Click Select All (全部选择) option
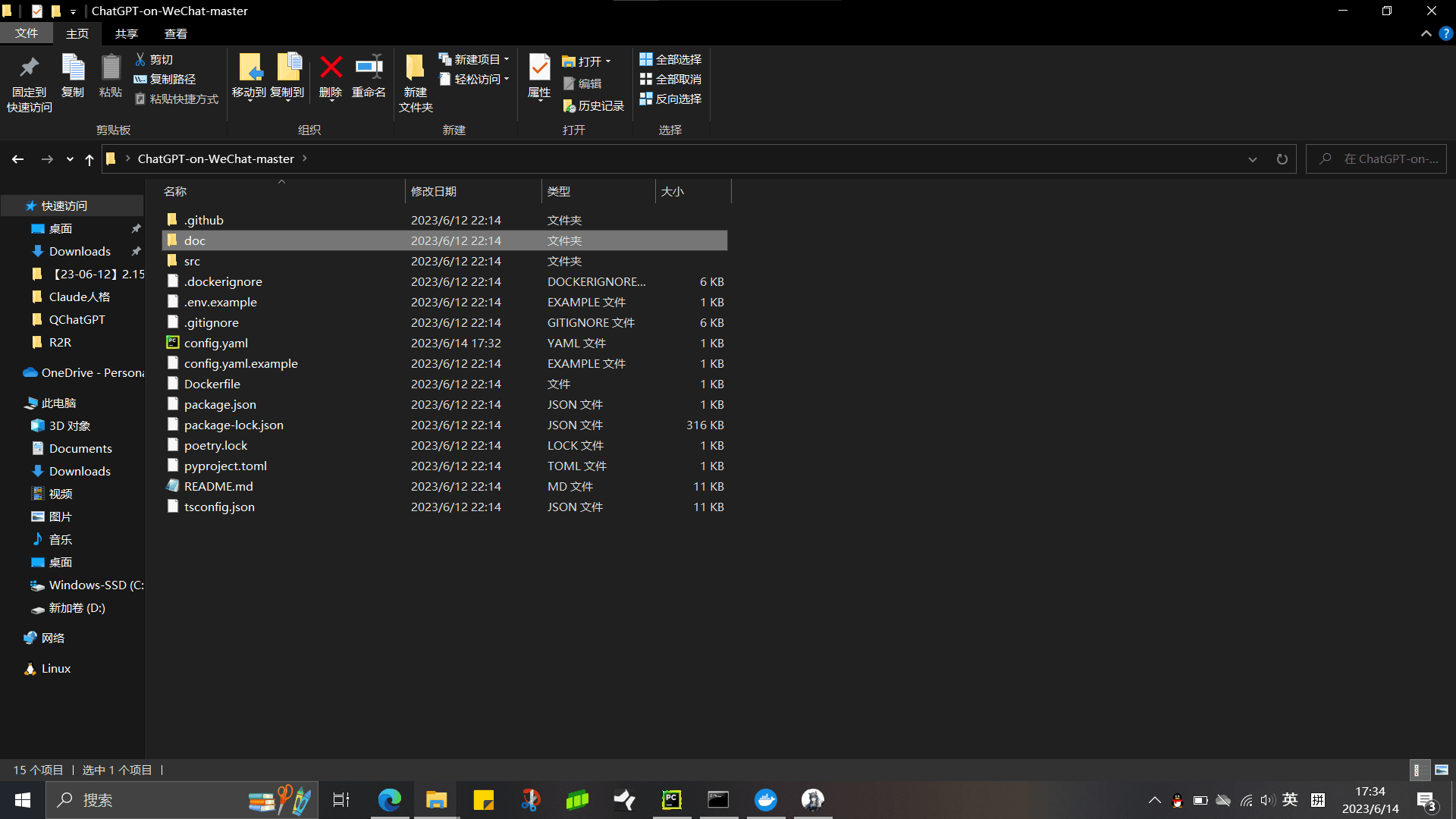 tap(670, 59)
